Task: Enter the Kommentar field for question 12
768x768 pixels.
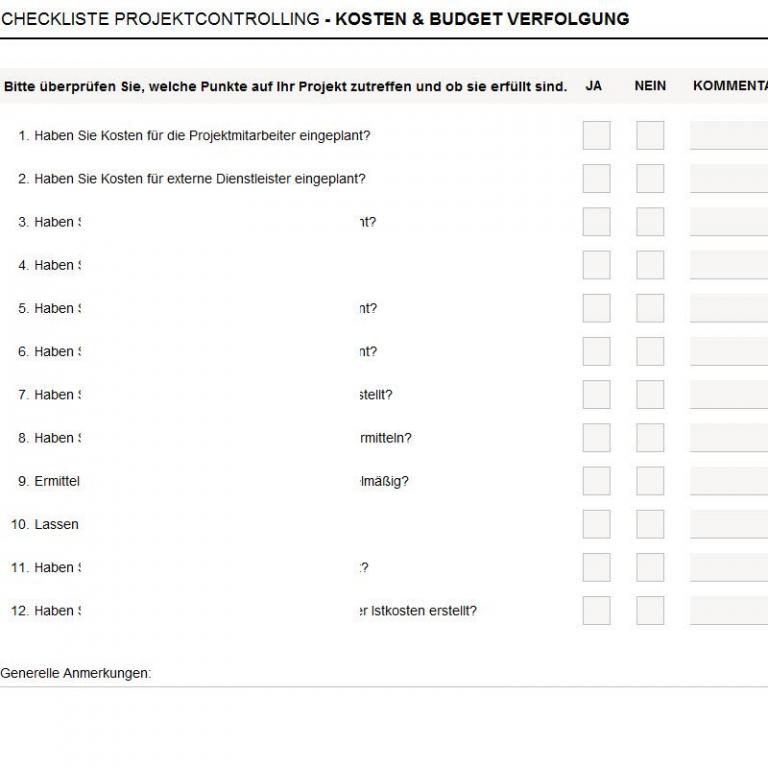Action: pos(729,610)
